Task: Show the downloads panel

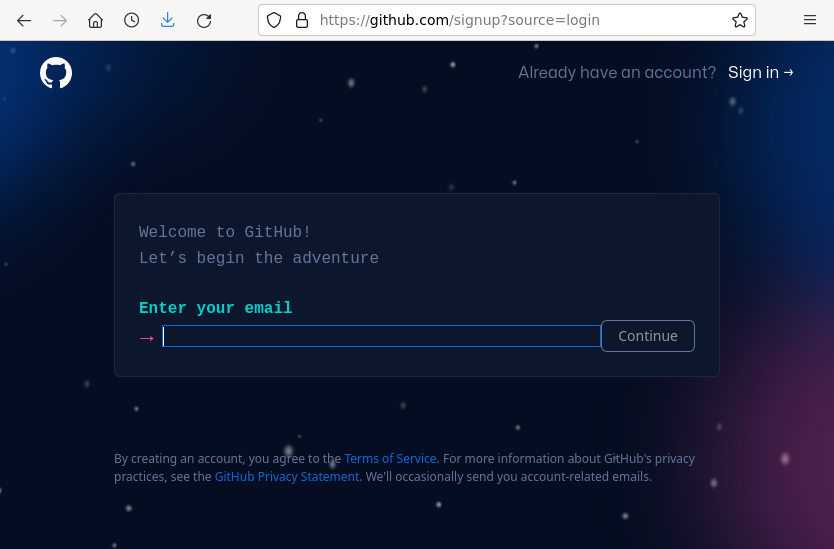Action: pyautogui.click(x=168, y=20)
